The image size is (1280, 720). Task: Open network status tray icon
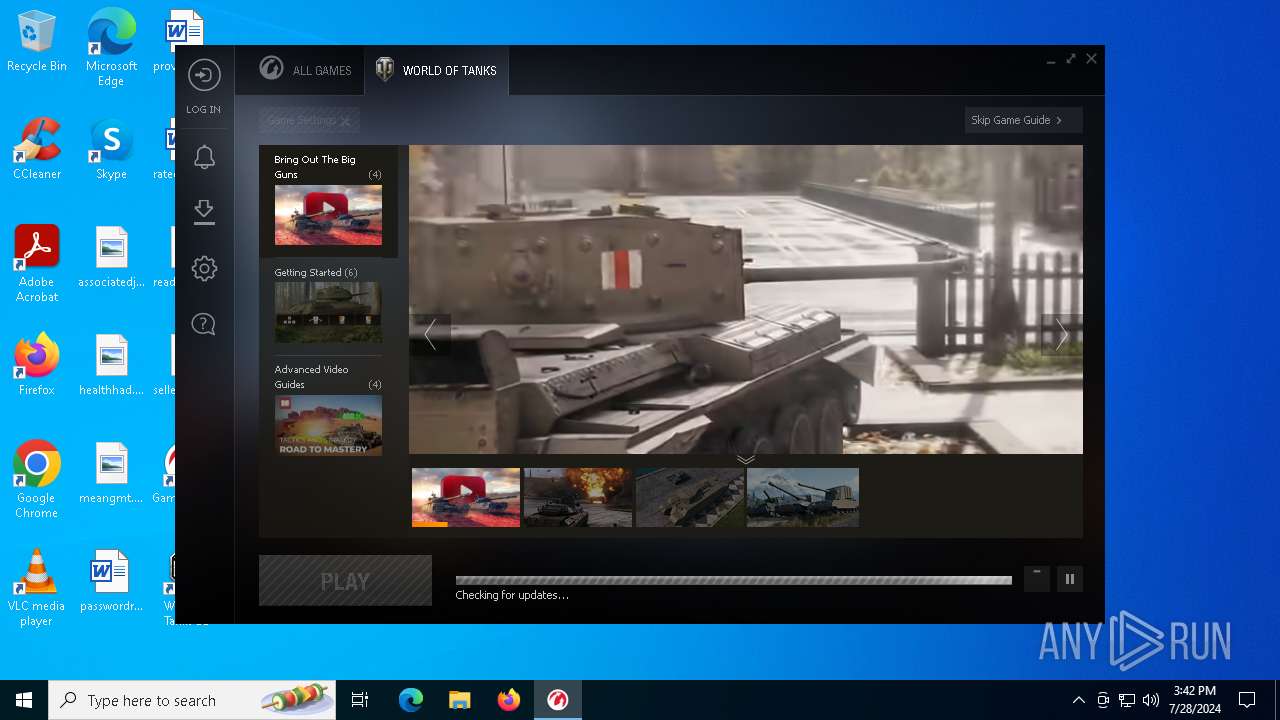tap(1127, 700)
